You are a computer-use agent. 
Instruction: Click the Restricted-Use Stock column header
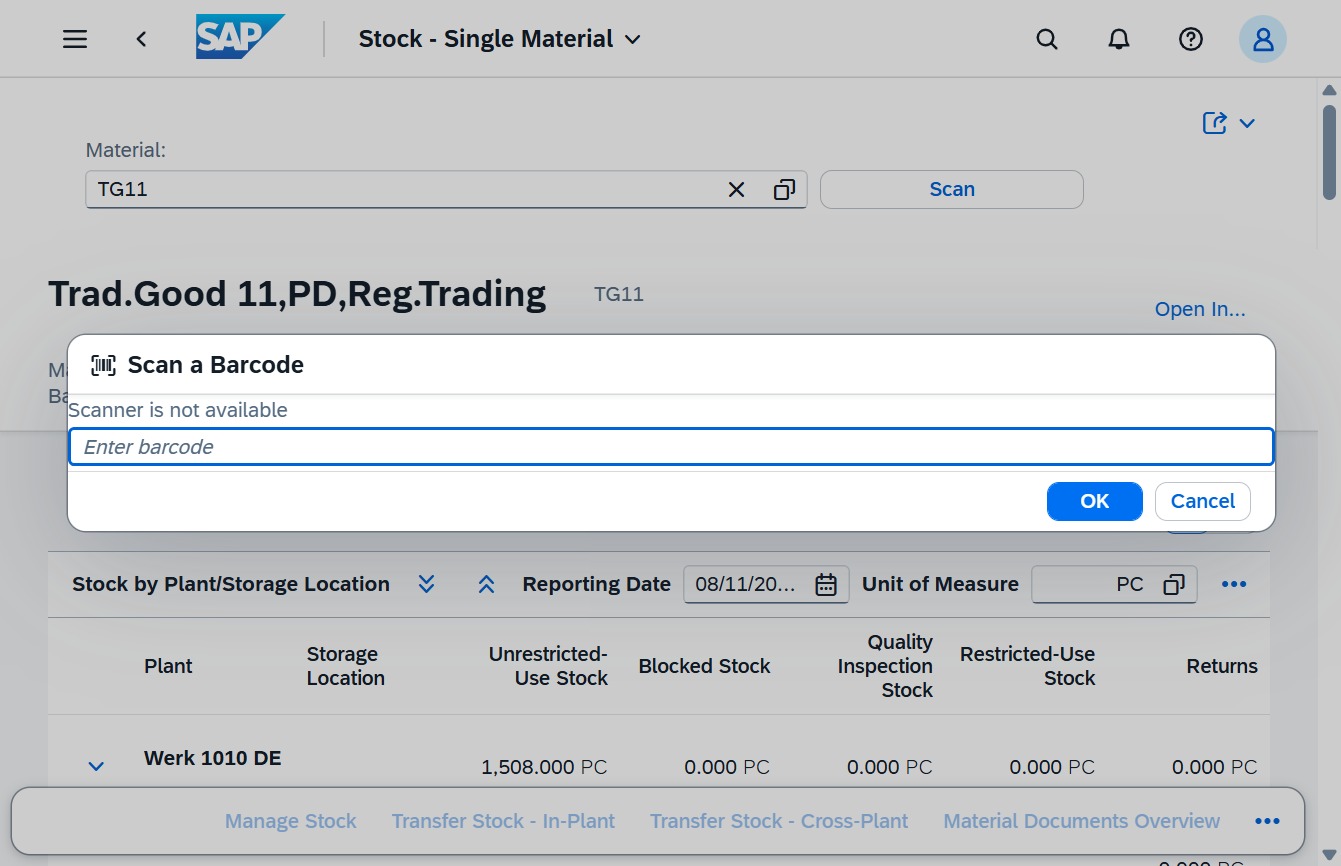(1027, 666)
